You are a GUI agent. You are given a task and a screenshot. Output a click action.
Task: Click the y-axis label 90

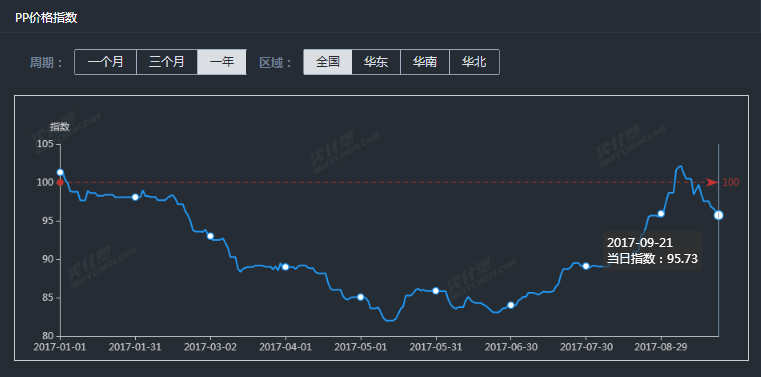[49, 259]
